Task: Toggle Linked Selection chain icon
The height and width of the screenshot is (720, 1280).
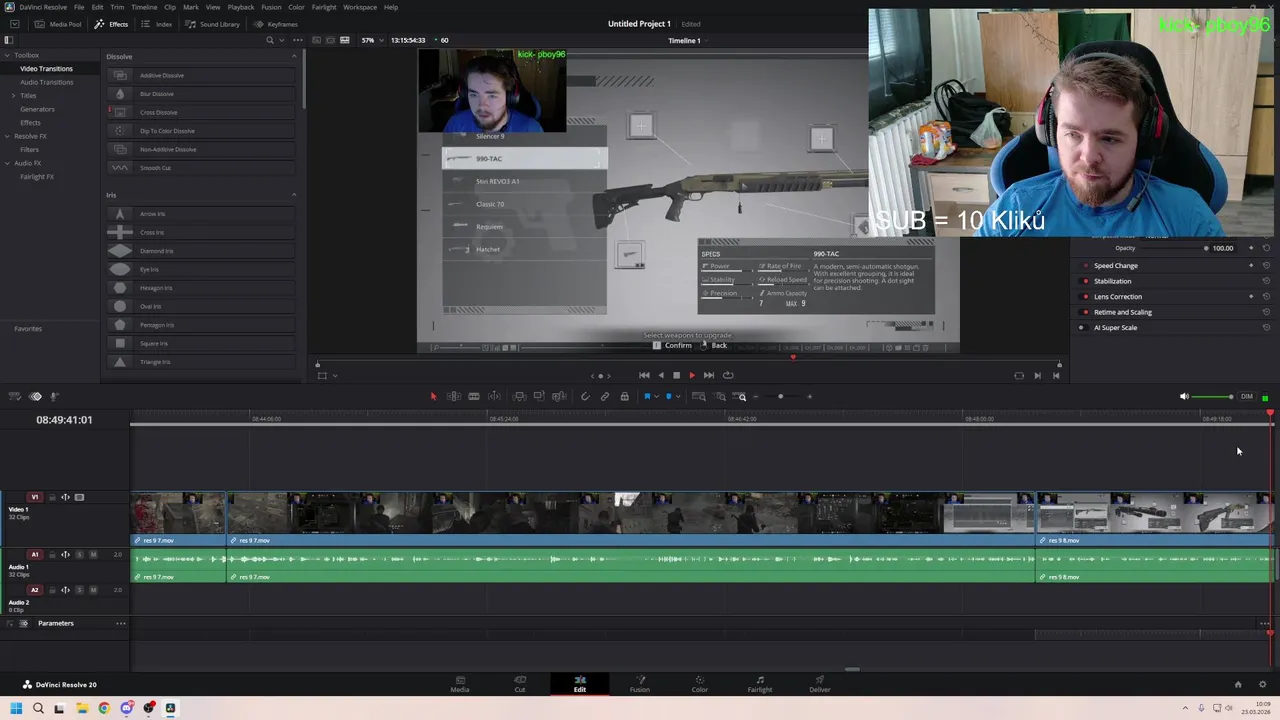Action: click(x=605, y=397)
